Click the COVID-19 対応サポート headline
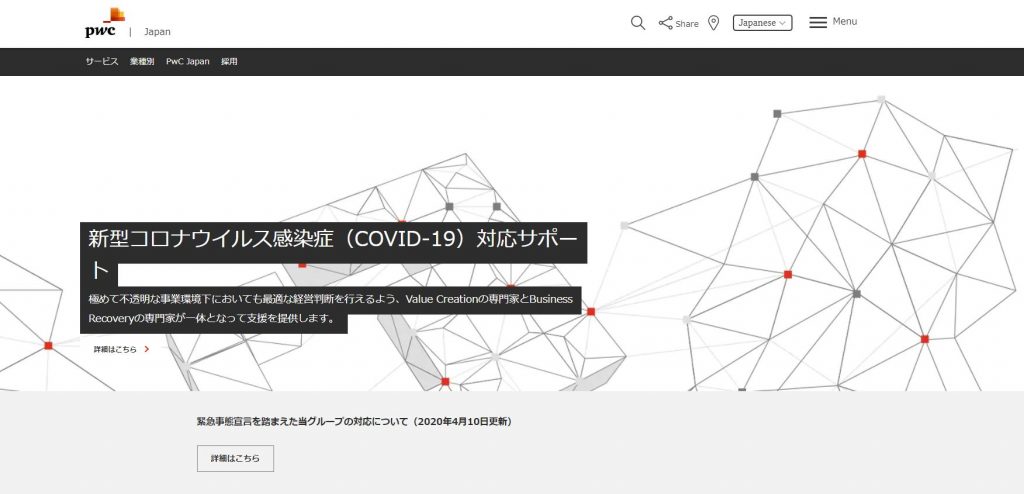The image size is (1024, 494). click(x=333, y=254)
